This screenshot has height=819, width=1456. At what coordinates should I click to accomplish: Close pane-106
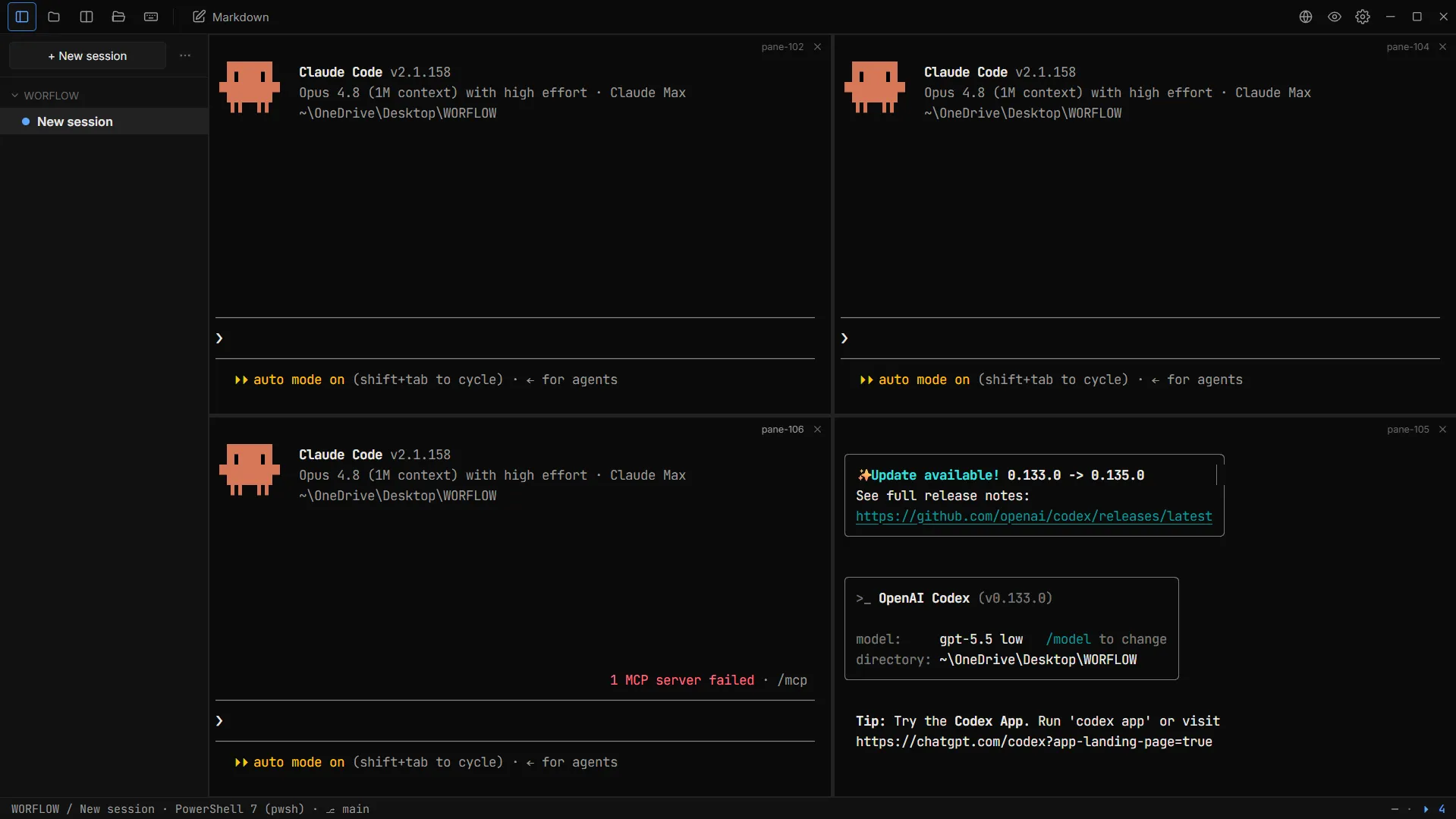pos(818,430)
